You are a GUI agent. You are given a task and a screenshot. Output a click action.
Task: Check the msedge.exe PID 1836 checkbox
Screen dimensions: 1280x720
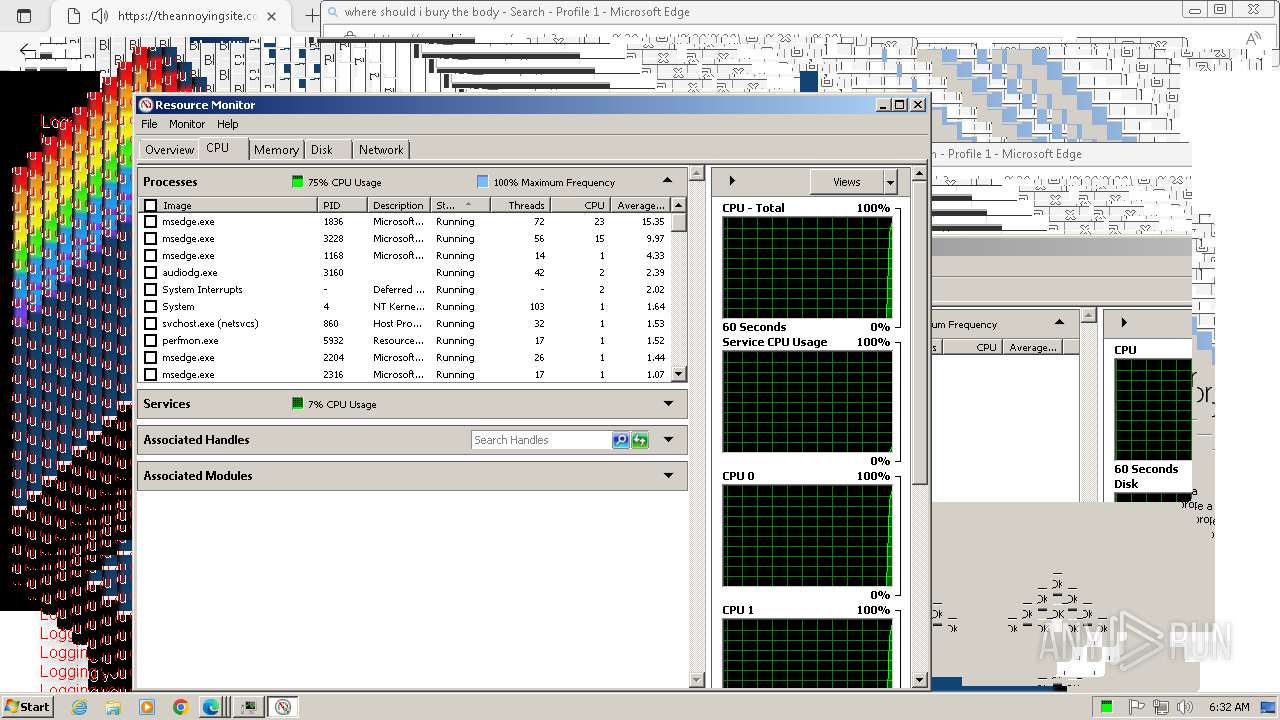point(151,222)
